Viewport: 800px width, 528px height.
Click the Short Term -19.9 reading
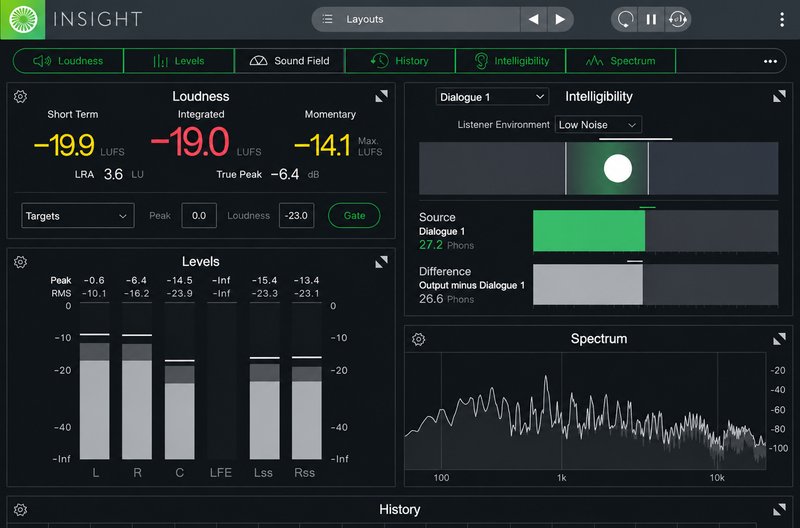[x=64, y=145]
